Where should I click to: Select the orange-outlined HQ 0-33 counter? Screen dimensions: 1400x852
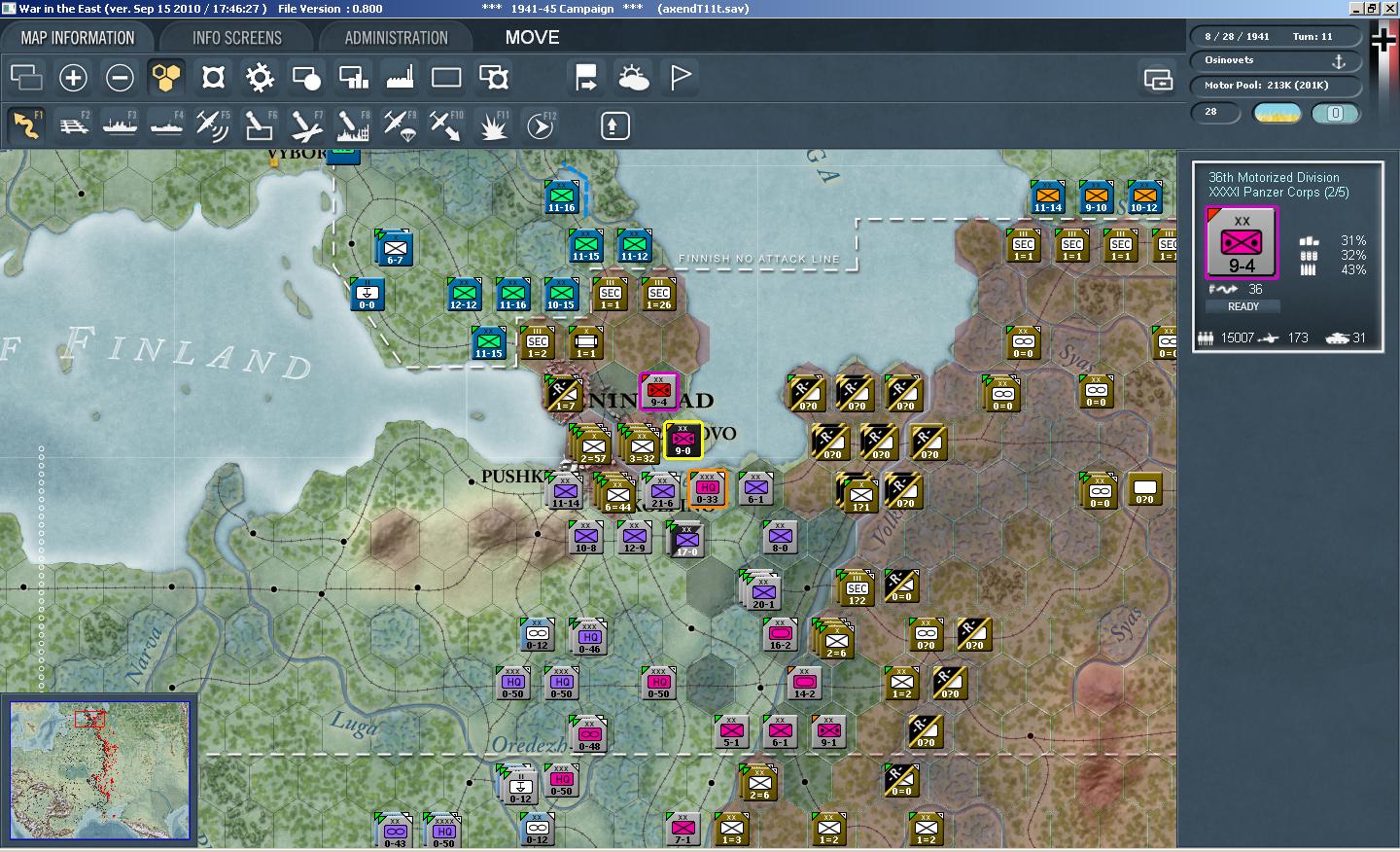tap(707, 488)
